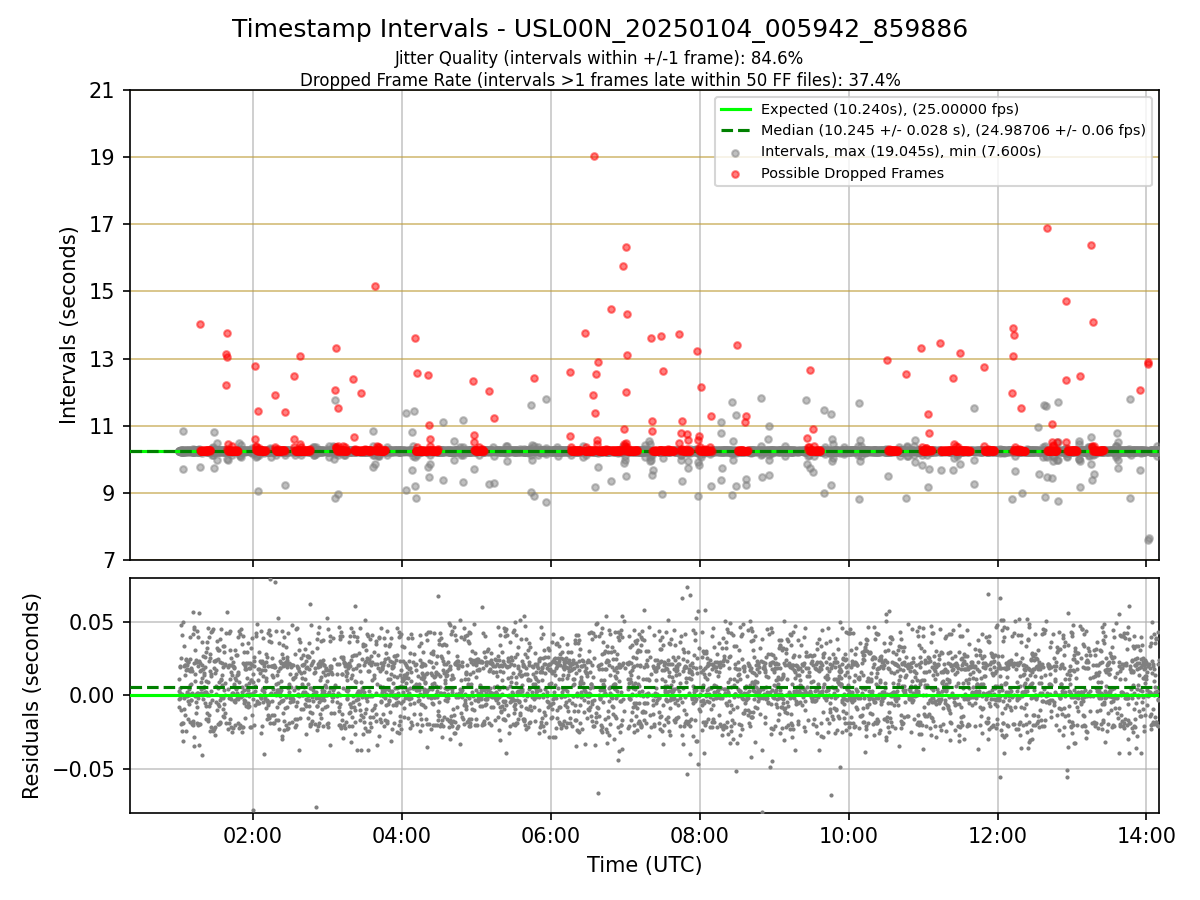Viewport: 1200px width, 900px height.
Task: Select the Dropped Frame Rate 37.4% subtitle
Action: tap(600, 79)
